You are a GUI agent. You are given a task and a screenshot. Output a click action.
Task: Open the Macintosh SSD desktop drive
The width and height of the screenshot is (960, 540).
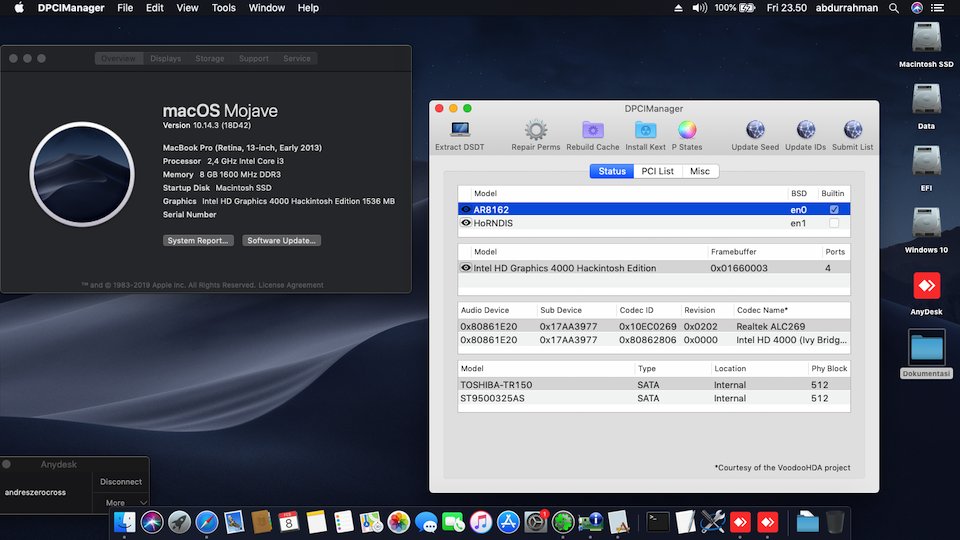click(x=926, y=38)
